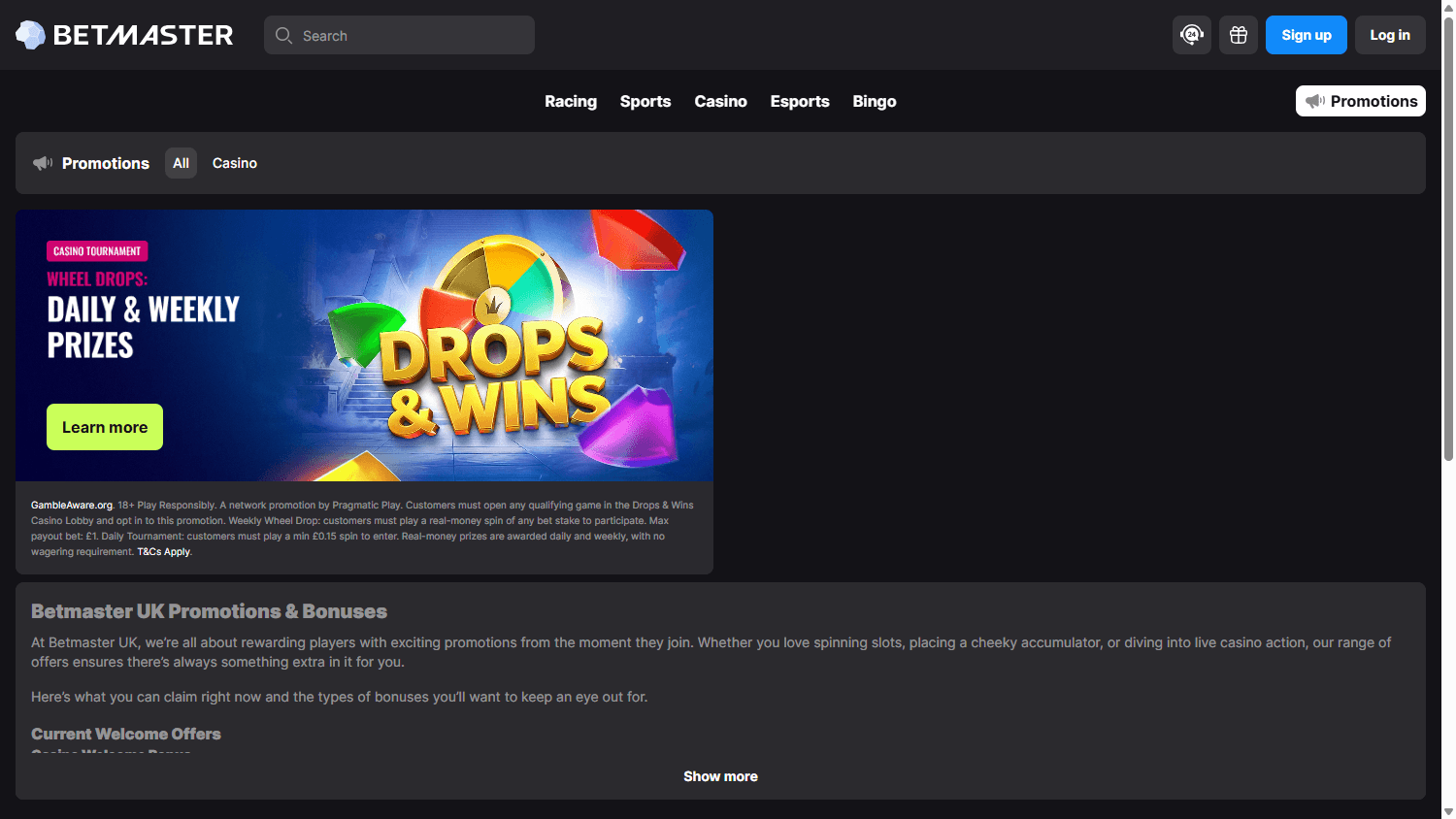1456x819 pixels.
Task: Select the All promotions filter chip
Action: tap(181, 163)
